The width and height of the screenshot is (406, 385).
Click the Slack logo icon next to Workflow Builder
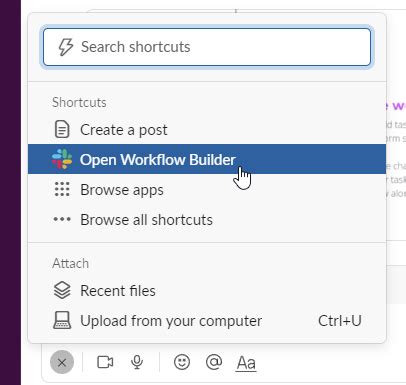click(x=62, y=159)
